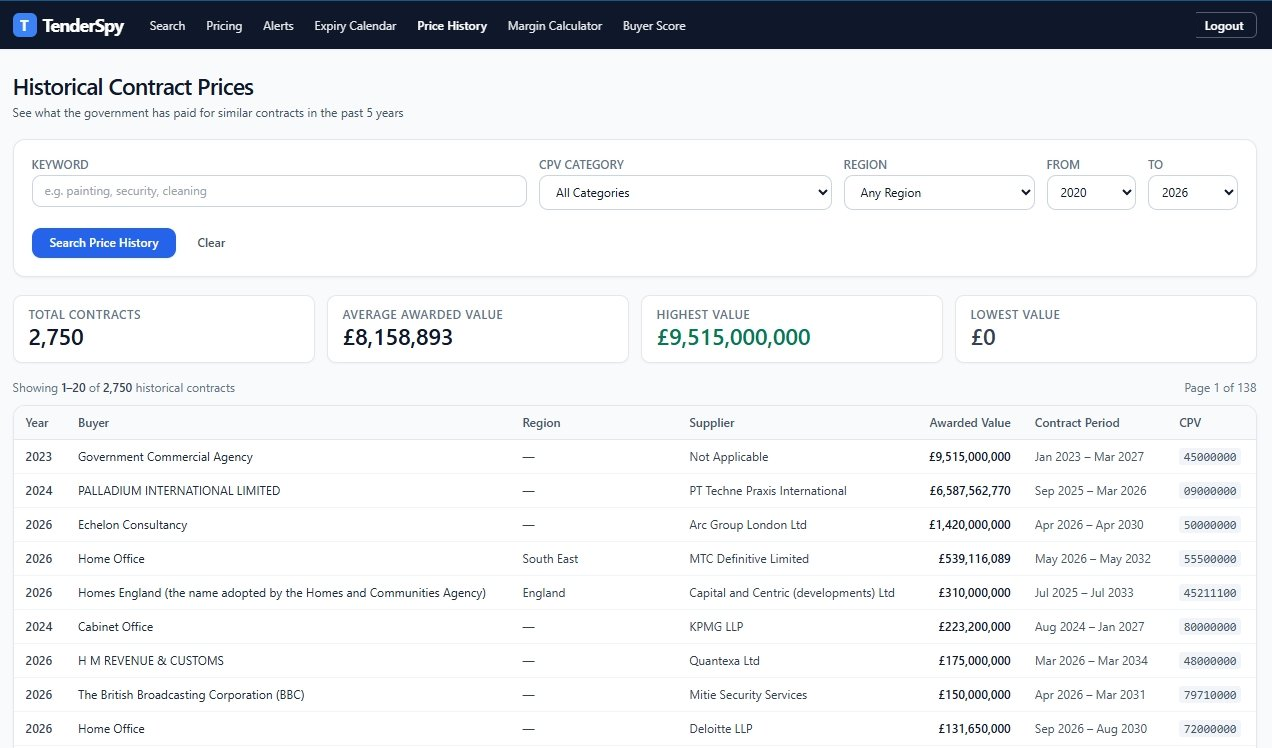The image size is (1272, 748).
Task: Click supplier MTC Definitive Limited
Action: point(749,559)
